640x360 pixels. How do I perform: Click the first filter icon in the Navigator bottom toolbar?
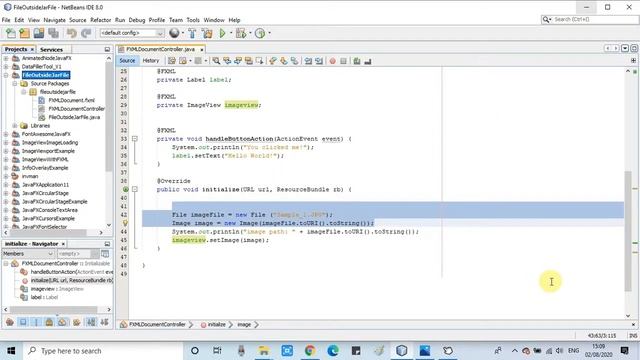10,322
